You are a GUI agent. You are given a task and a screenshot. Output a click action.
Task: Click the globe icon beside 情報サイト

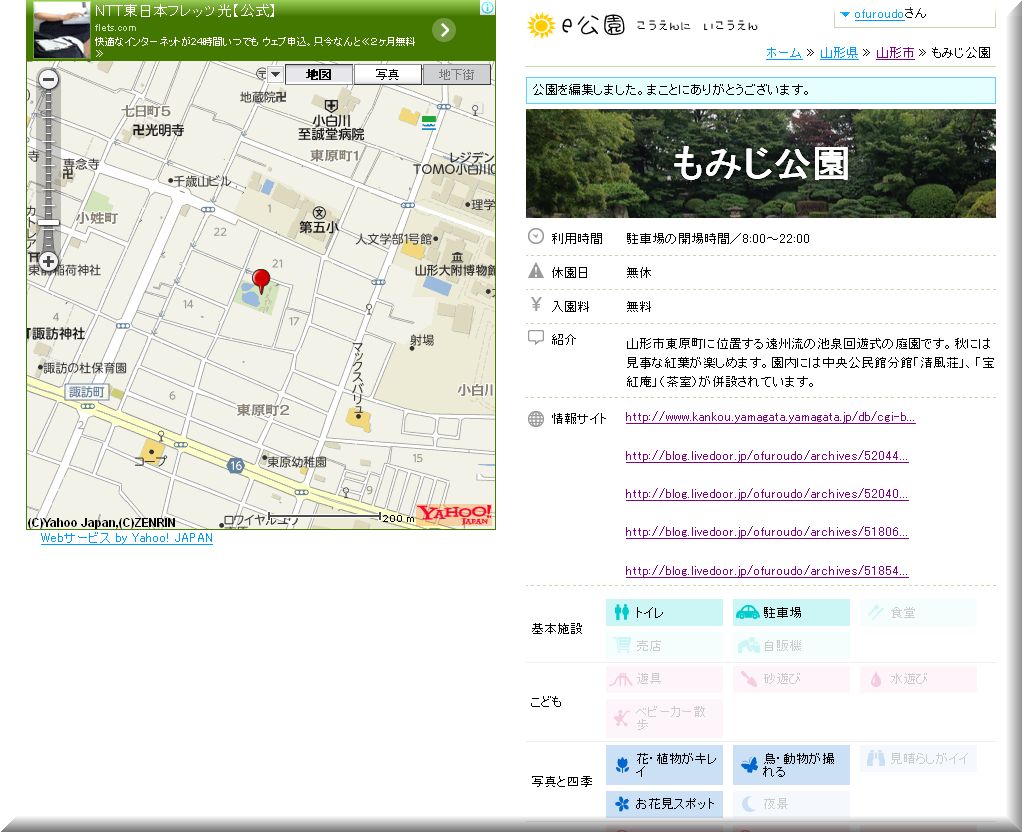point(536,419)
